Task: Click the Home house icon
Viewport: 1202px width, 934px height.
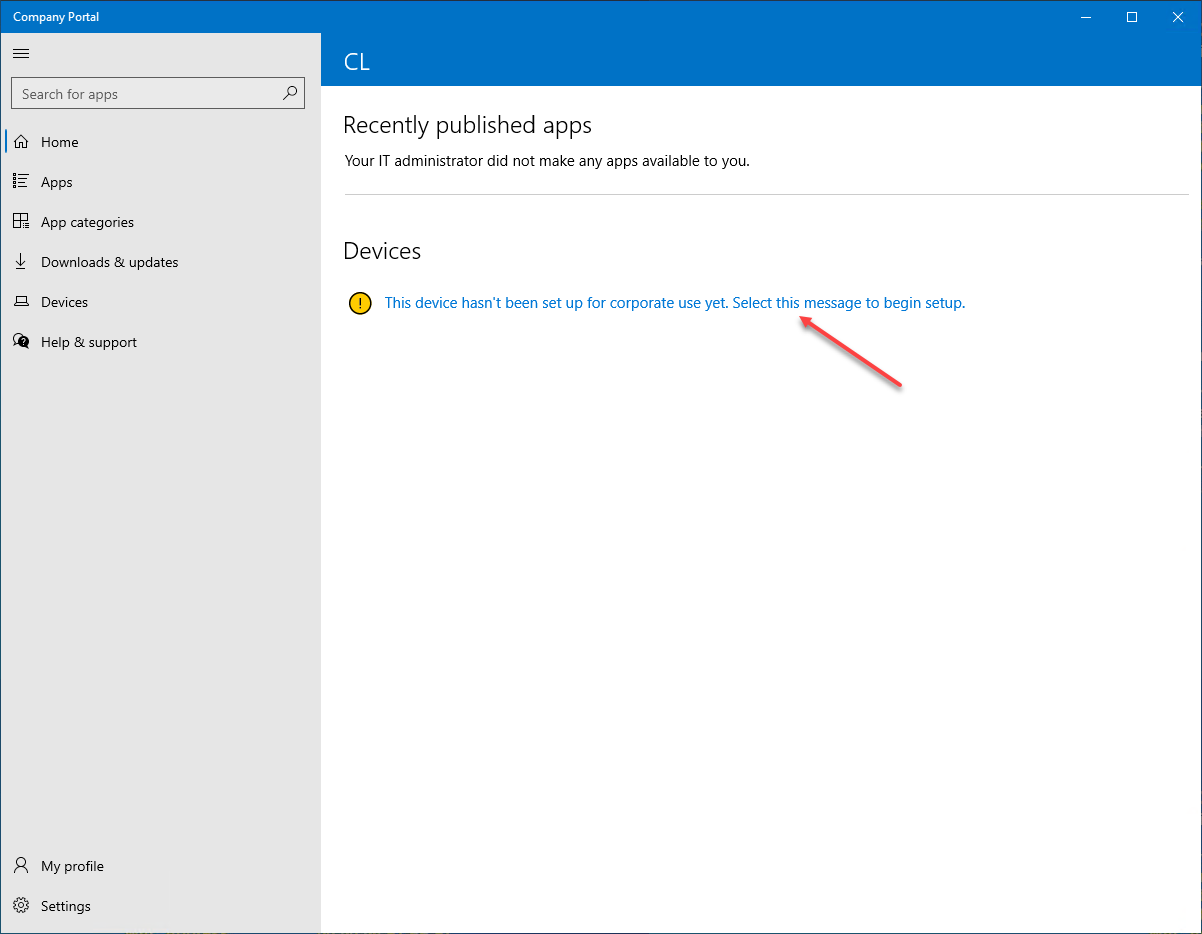Action: tap(21, 142)
